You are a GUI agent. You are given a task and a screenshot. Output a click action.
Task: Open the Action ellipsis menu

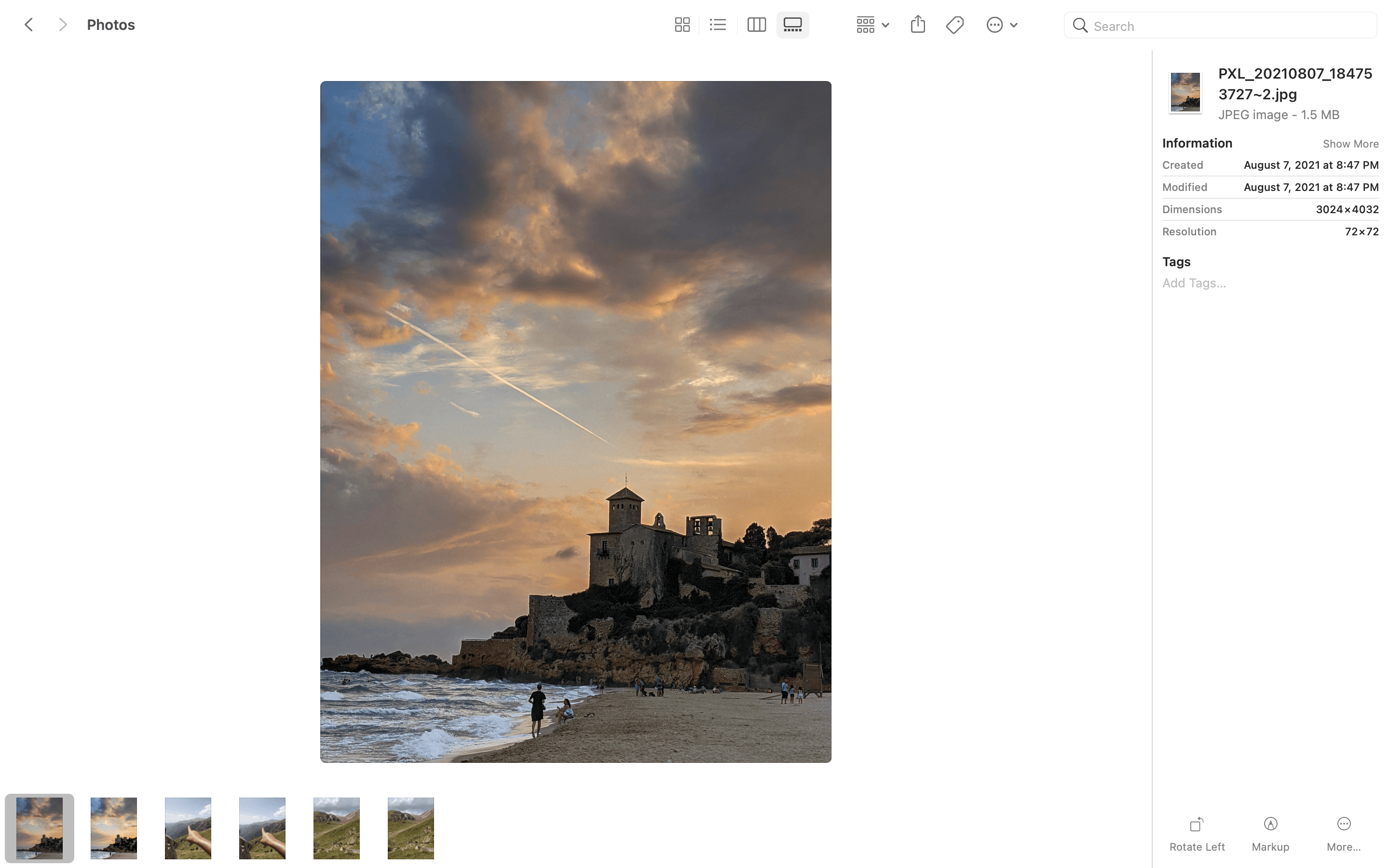tap(1001, 25)
